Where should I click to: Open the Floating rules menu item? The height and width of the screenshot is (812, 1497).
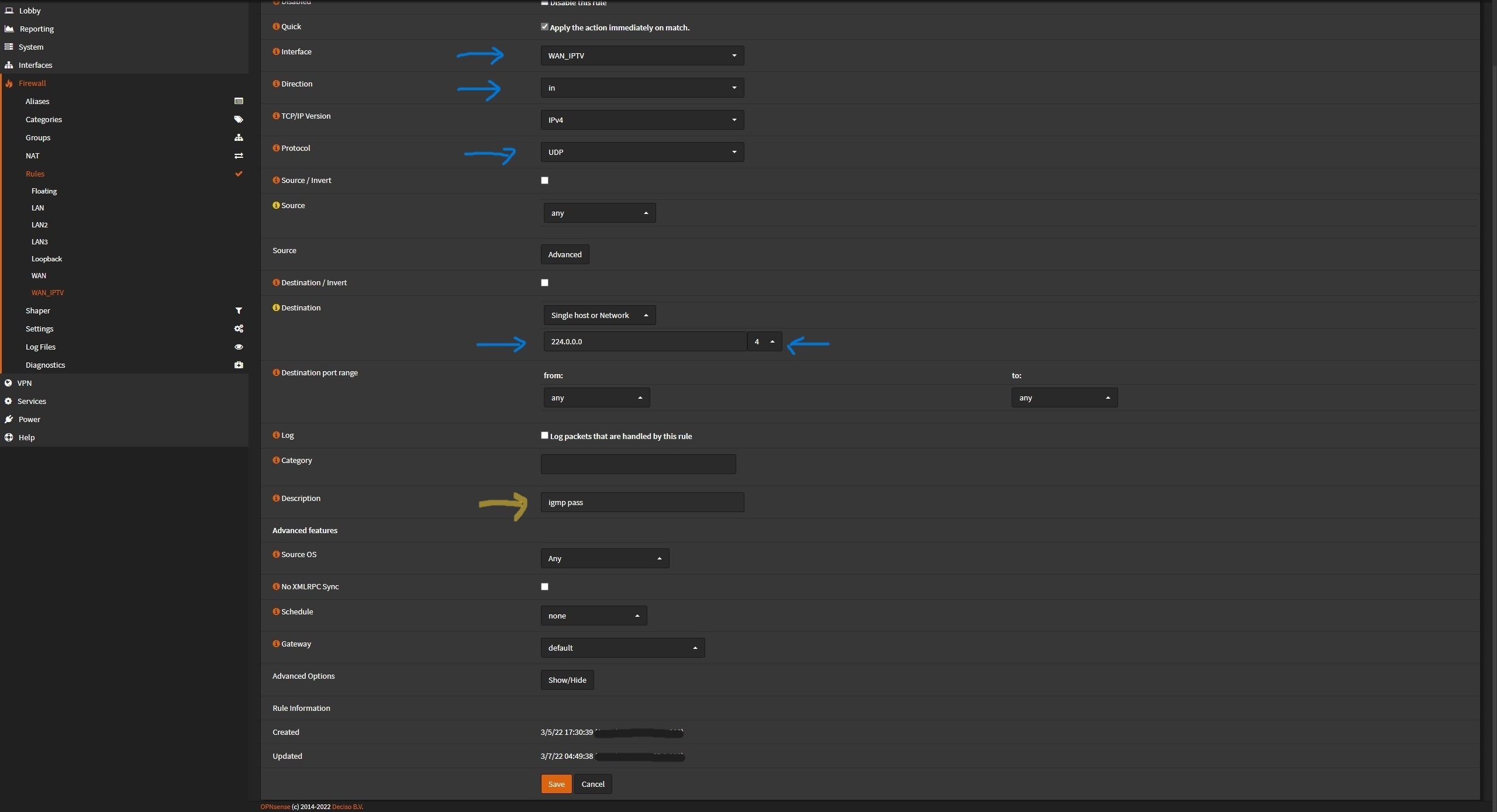44,191
